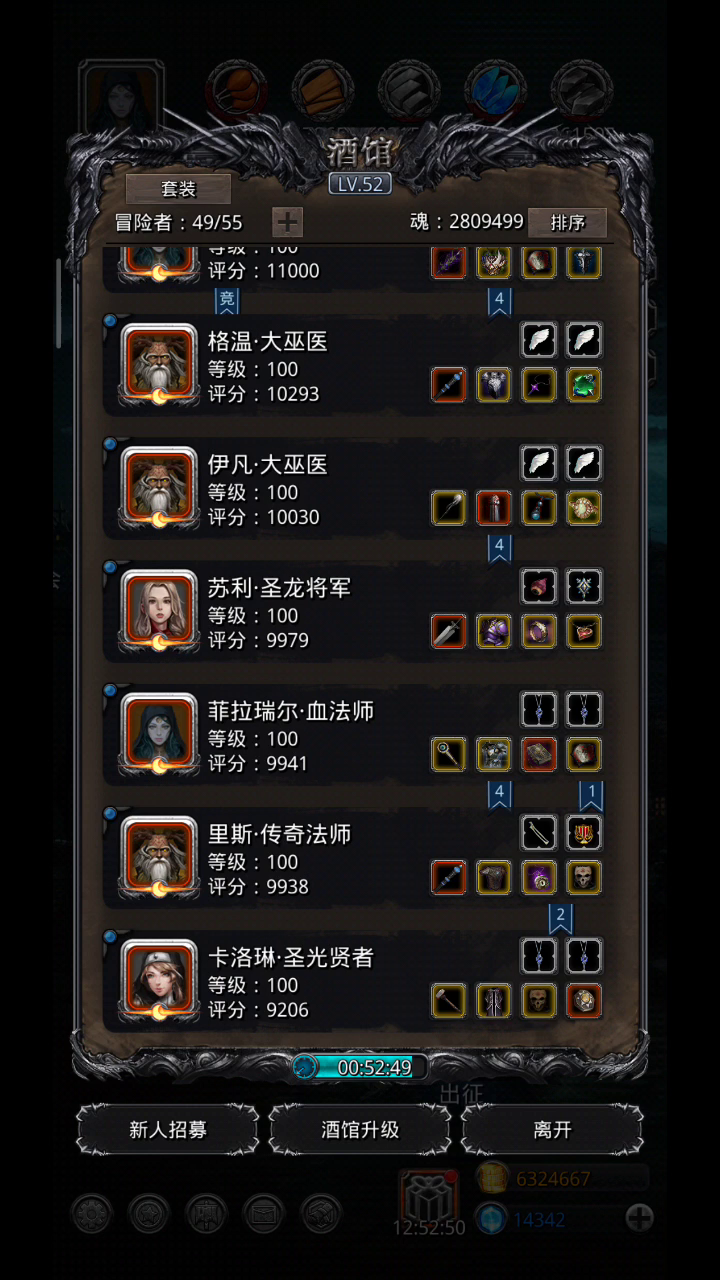Select the green gem item of 格温·大巫医
The image size is (720, 1280).
tap(584, 385)
